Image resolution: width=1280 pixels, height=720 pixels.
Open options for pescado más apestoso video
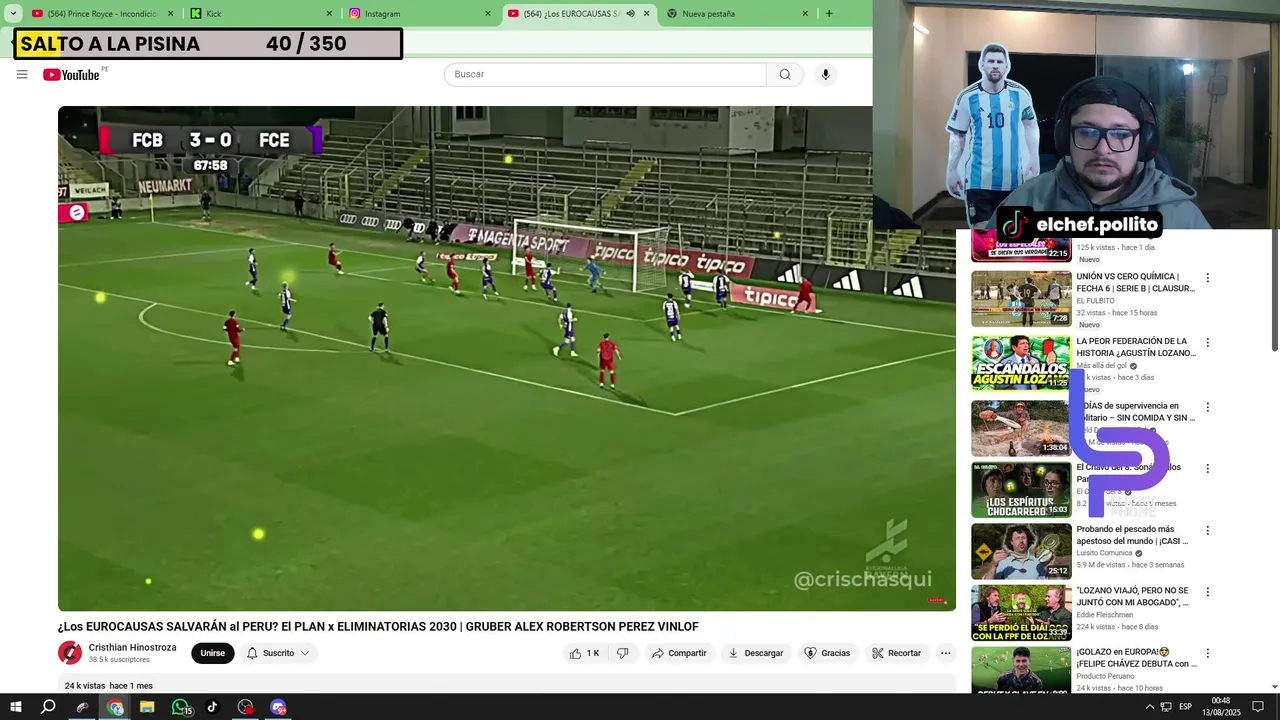click(1207, 530)
